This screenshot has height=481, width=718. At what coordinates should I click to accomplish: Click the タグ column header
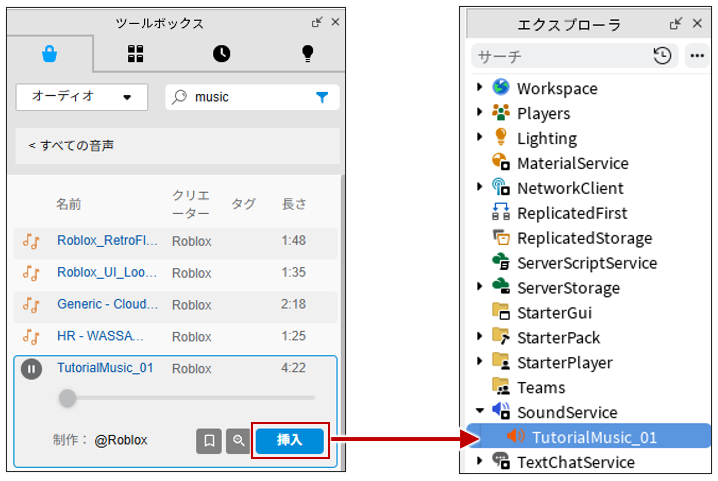[x=243, y=204]
